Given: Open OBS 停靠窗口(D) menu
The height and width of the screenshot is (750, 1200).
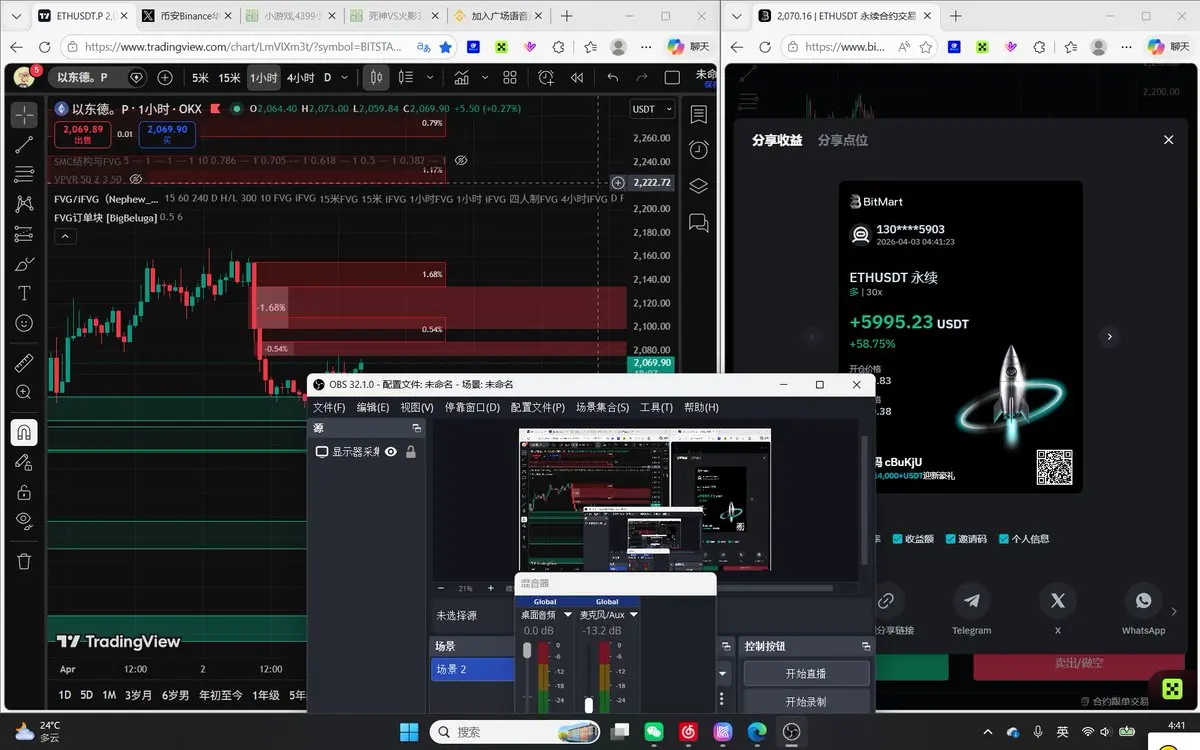Looking at the screenshot, I should tap(472, 407).
